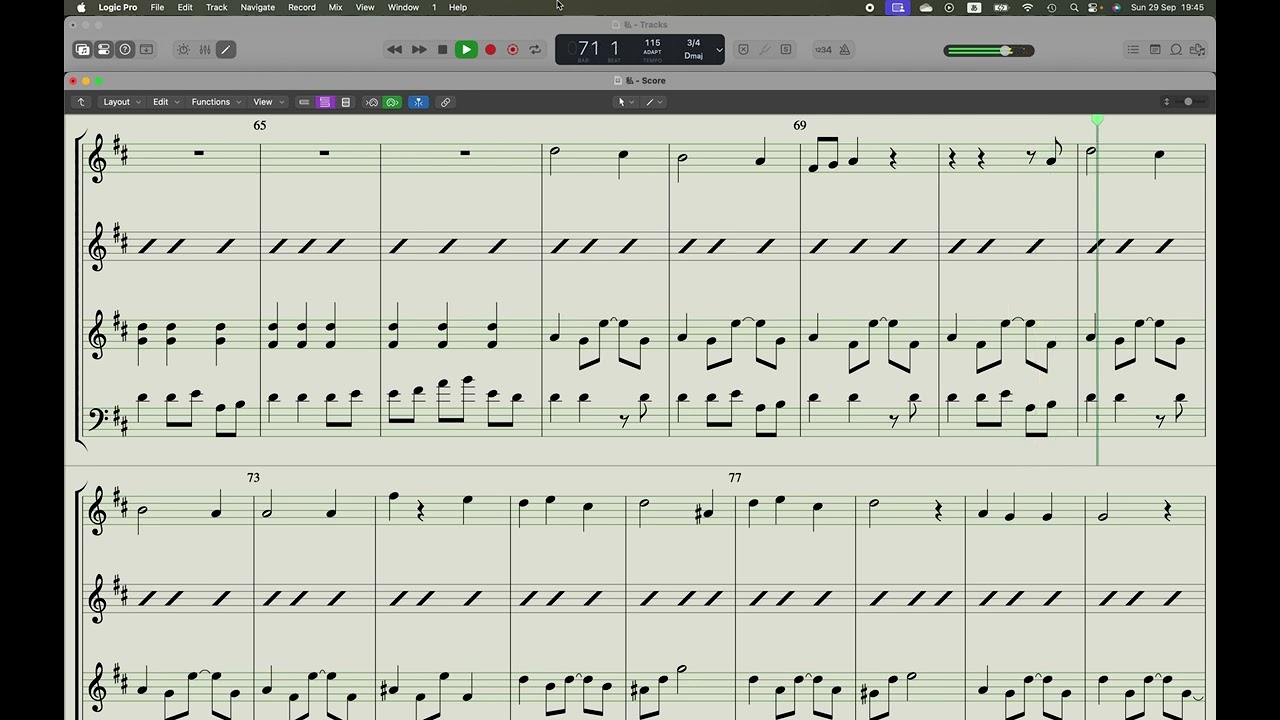Viewport: 1280px width, 720px height.
Task: Open the Library panel
Action: pyautogui.click(x=83, y=50)
